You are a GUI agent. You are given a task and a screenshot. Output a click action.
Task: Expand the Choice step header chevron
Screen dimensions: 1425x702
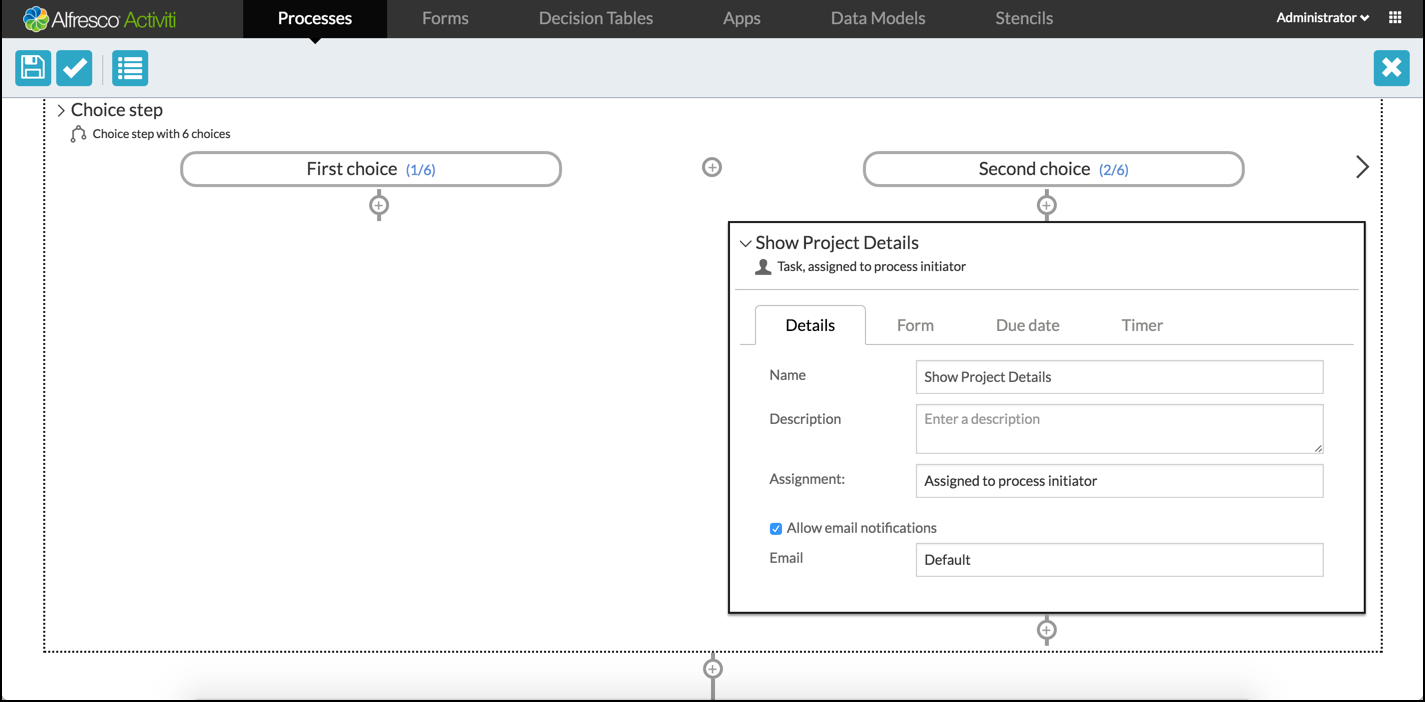[x=61, y=111]
